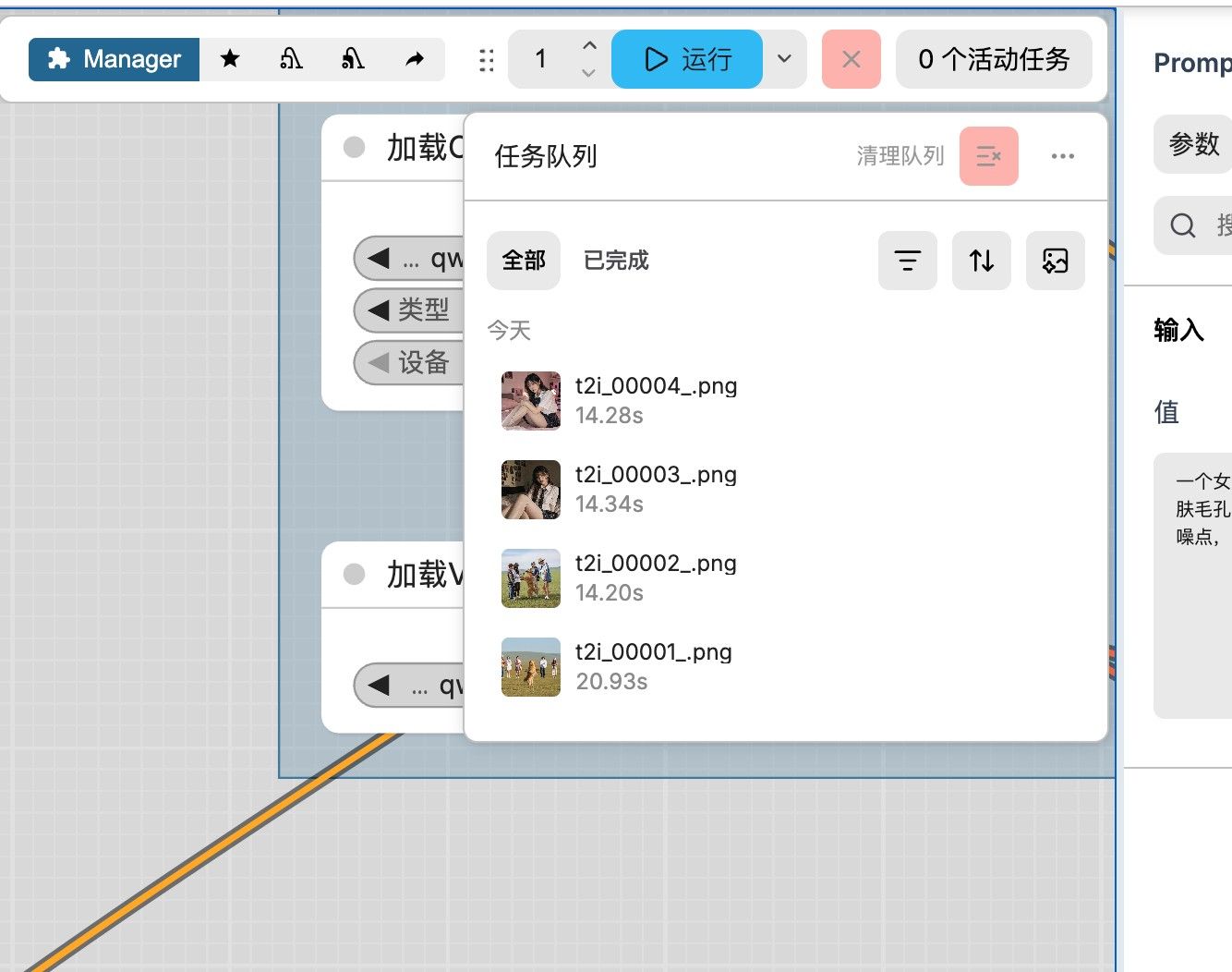Viewport: 1232px width, 972px height.
Task: Click left arrow in 加载V node widget
Action: coord(378,685)
